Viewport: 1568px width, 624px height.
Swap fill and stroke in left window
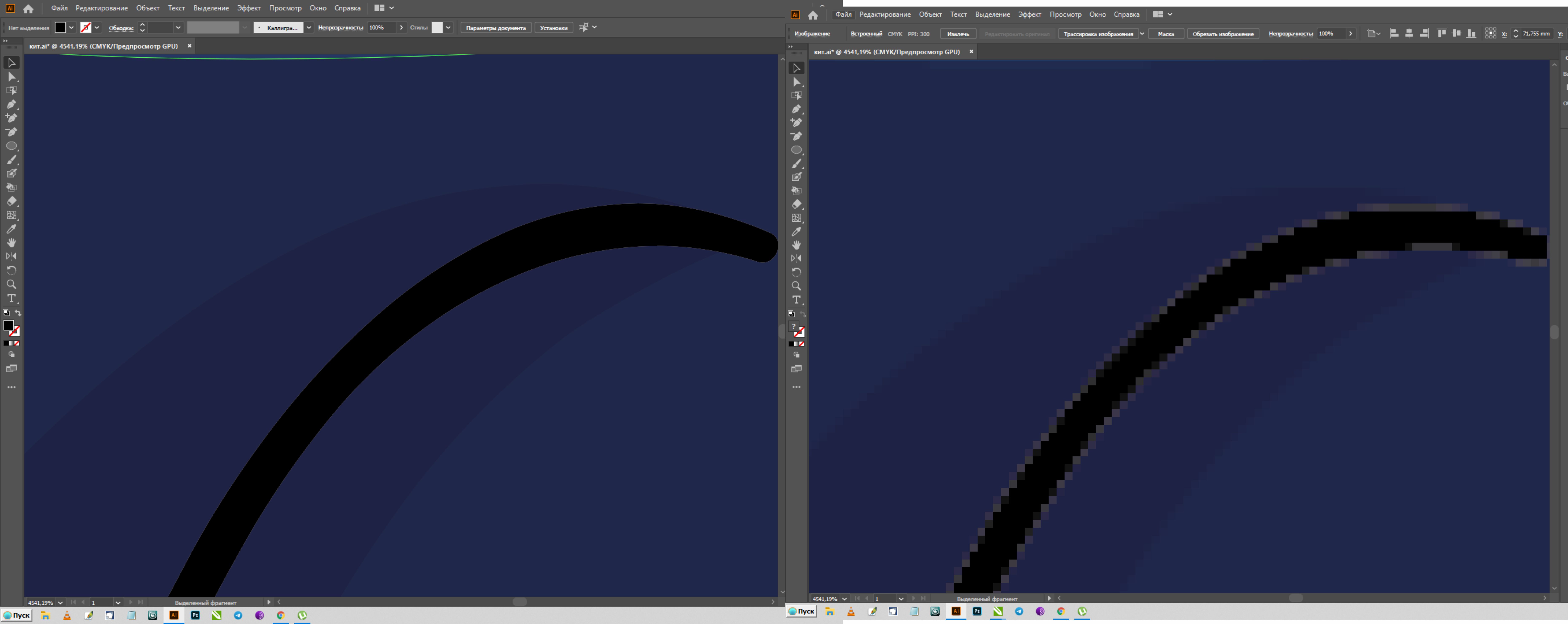(x=18, y=313)
